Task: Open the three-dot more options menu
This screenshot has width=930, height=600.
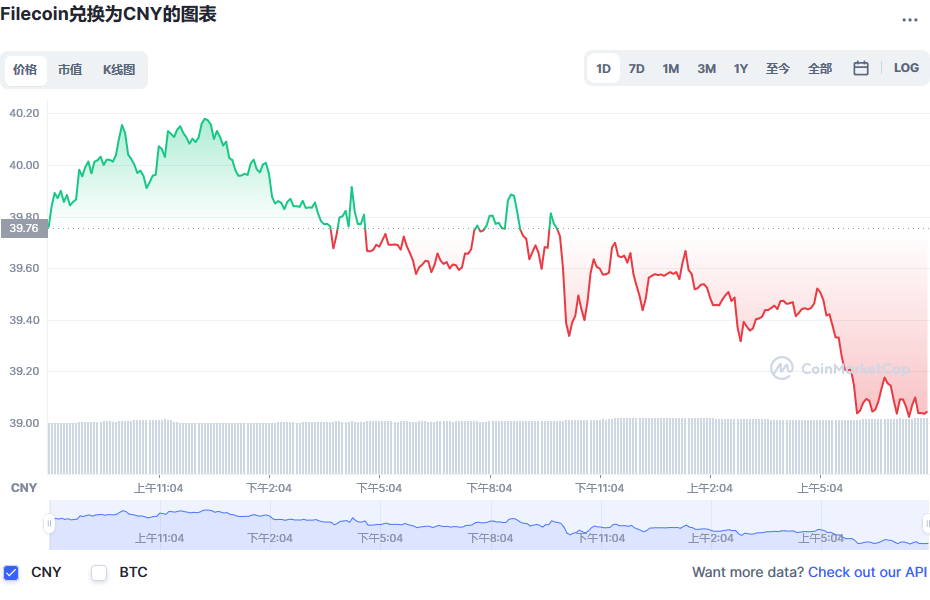Action: pyautogui.click(x=909, y=20)
